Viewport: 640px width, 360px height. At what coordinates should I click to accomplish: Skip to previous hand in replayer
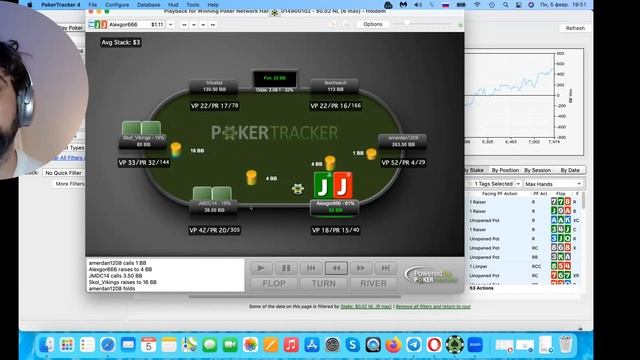311,268
